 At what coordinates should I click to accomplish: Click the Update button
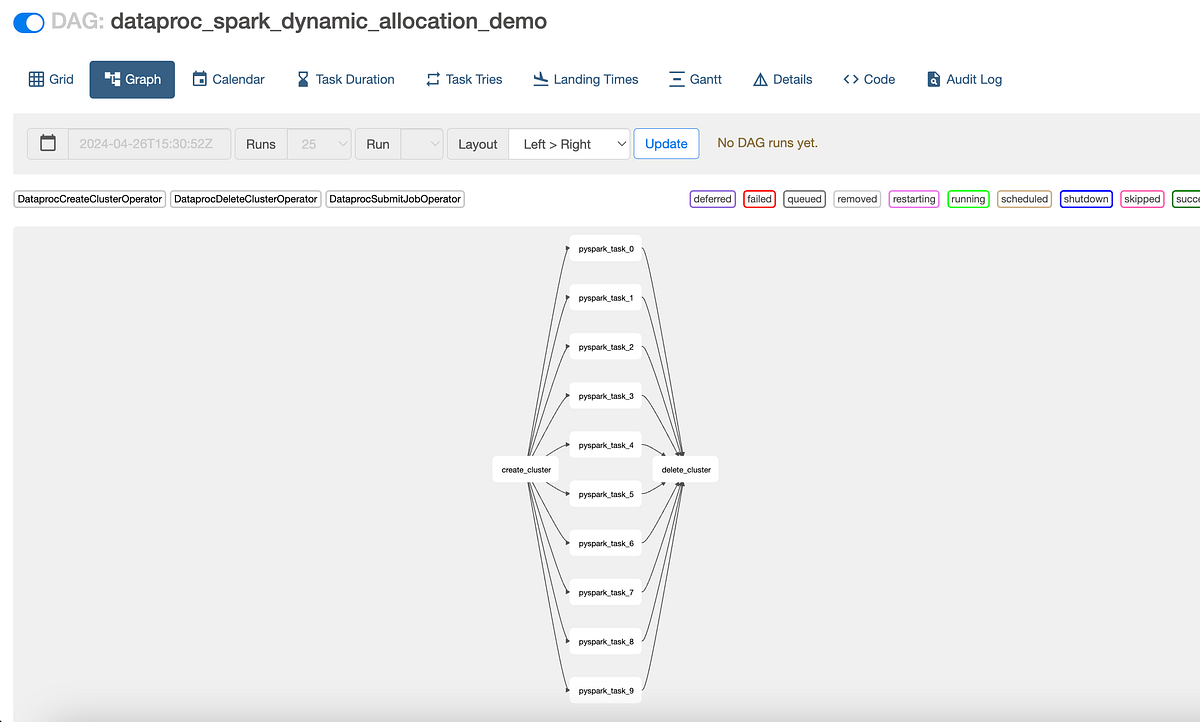(x=666, y=143)
